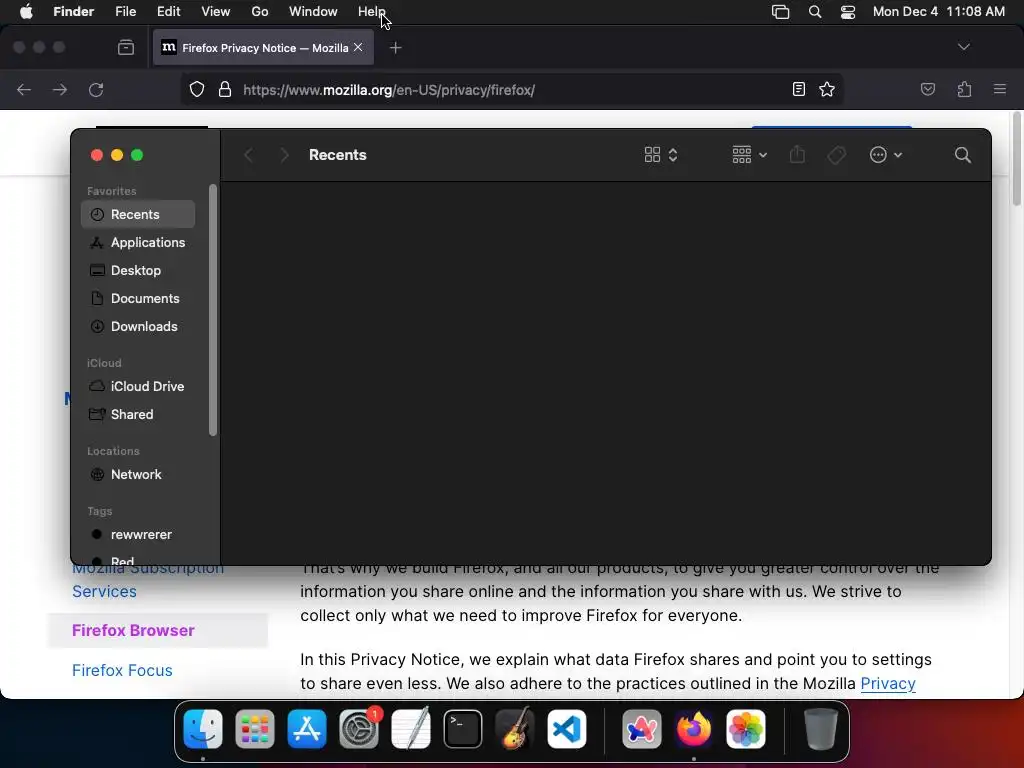Viewport: 1024px width, 768px height.
Task: Open Firefox Extensions puzzle icon
Action: tap(964, 89)
